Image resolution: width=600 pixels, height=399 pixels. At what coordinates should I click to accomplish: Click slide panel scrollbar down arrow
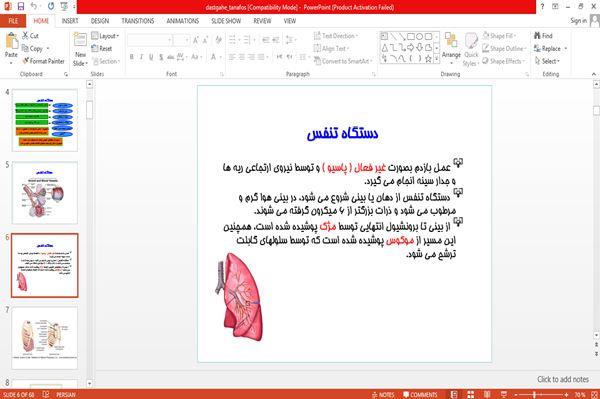coord(90,383)
